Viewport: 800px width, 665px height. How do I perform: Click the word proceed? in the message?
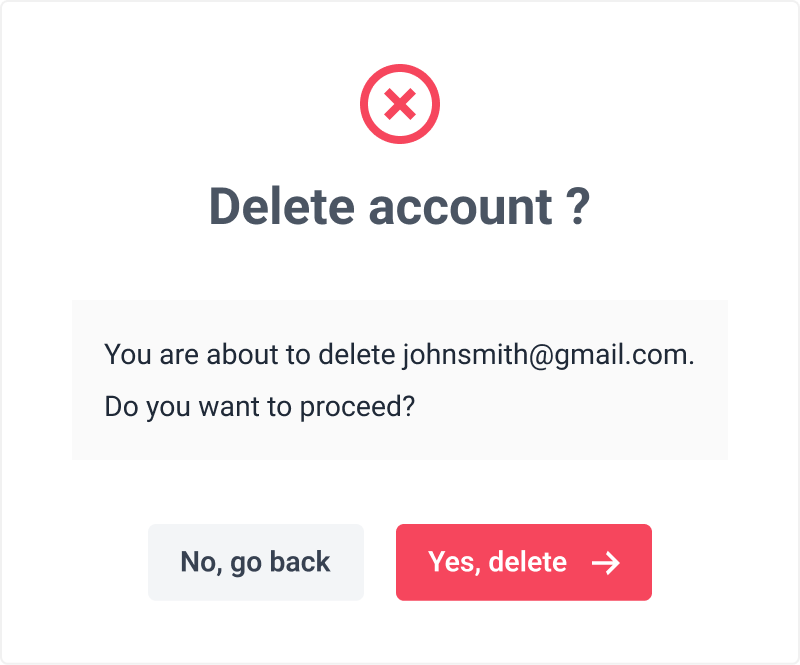tap(357, 407)
